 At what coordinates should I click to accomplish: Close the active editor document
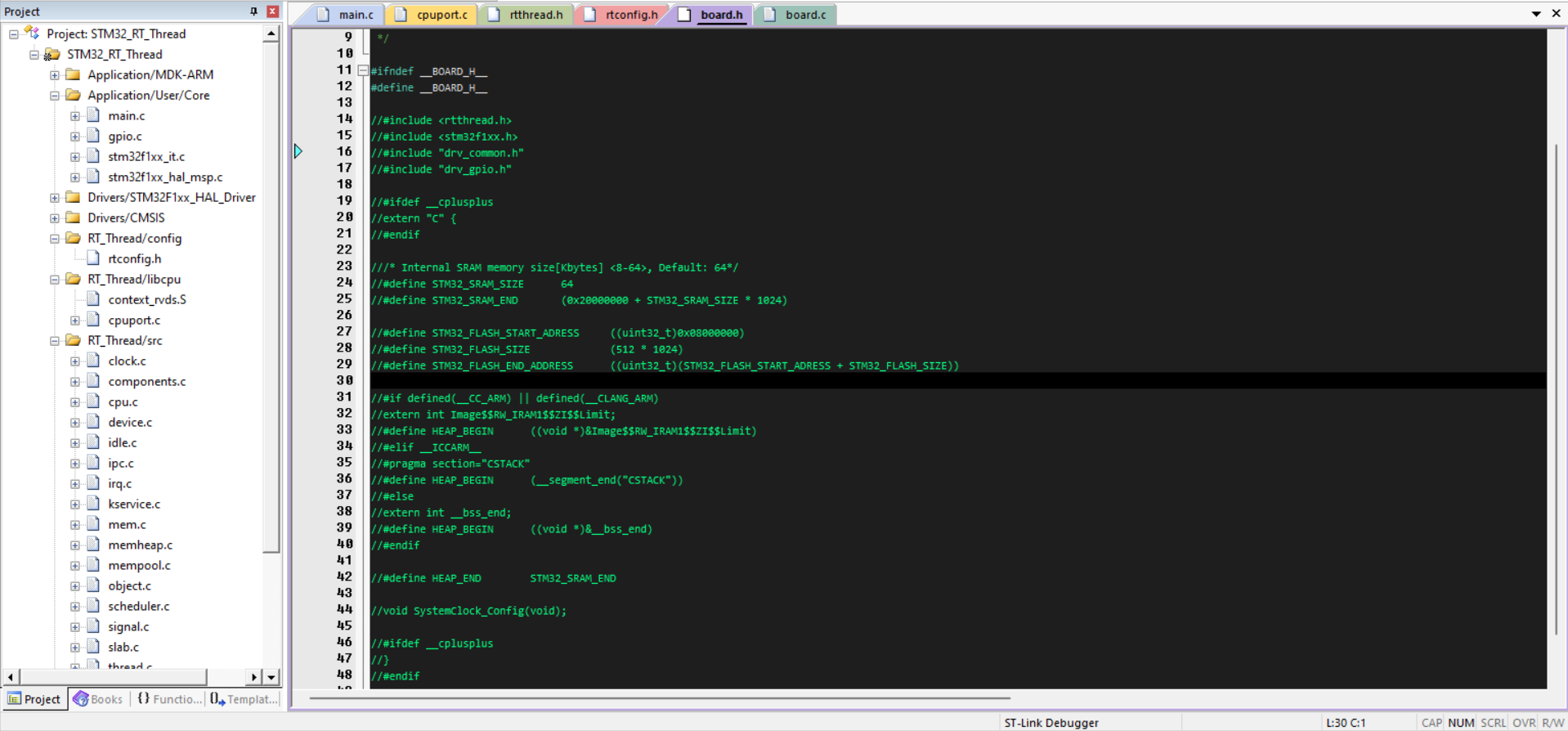click(1556, 14)
